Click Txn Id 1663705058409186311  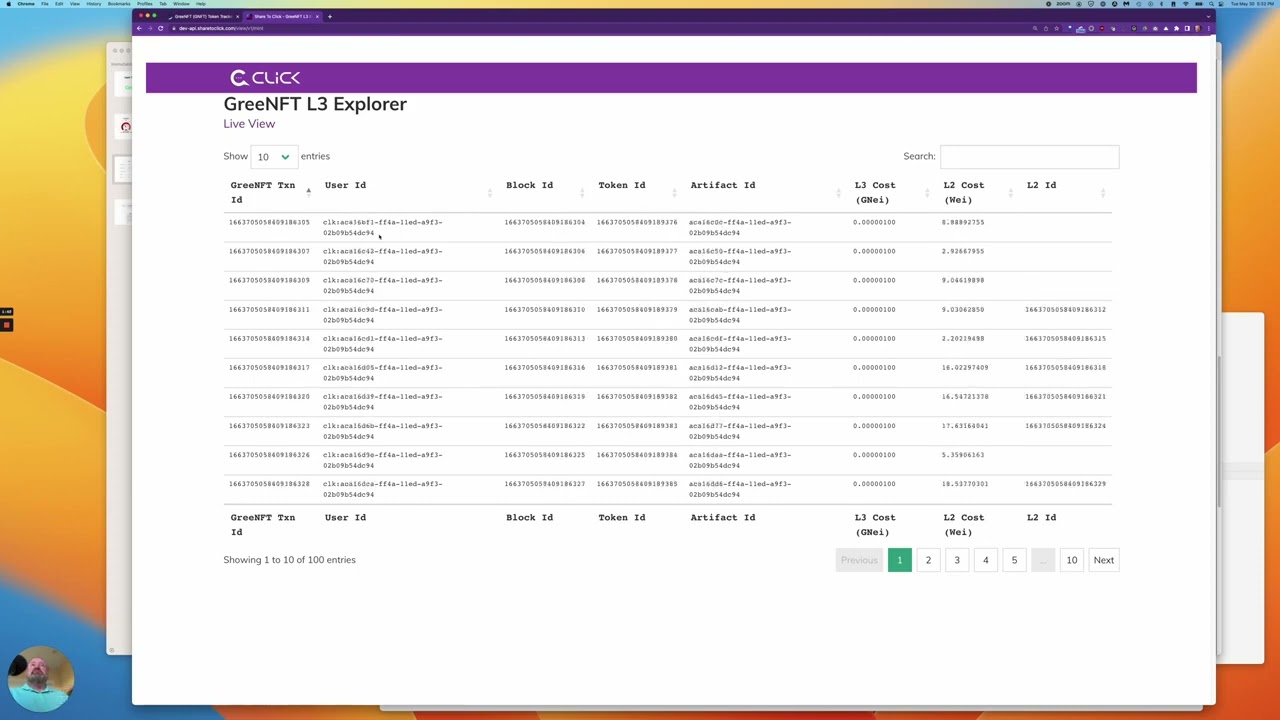coord(269,310)
